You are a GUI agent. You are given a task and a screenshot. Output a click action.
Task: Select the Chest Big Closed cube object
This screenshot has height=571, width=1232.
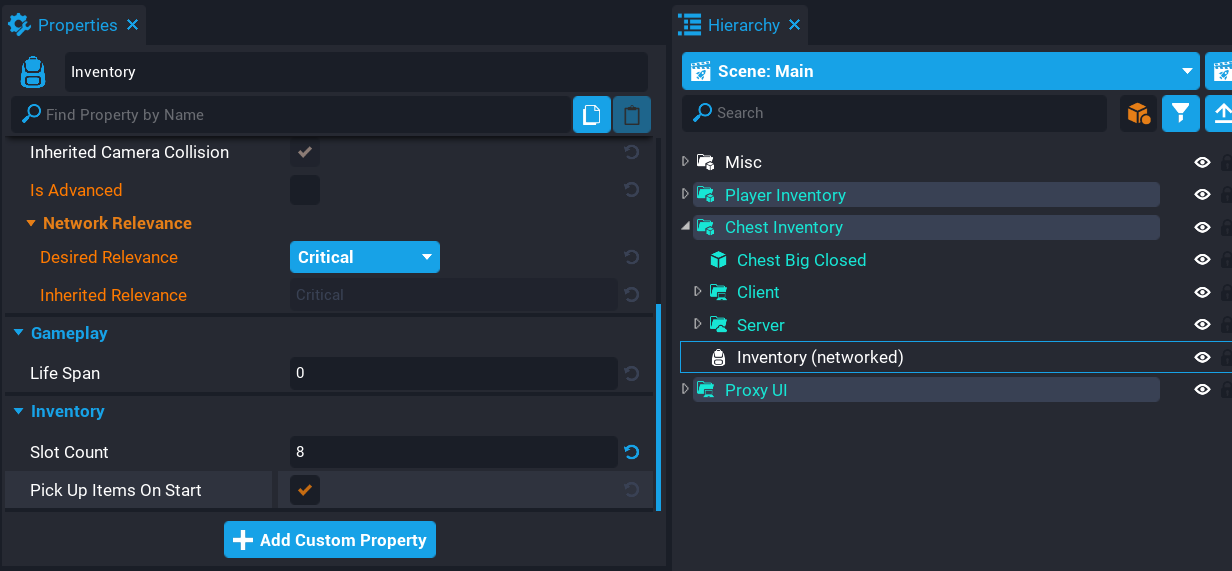pos(801,260)
